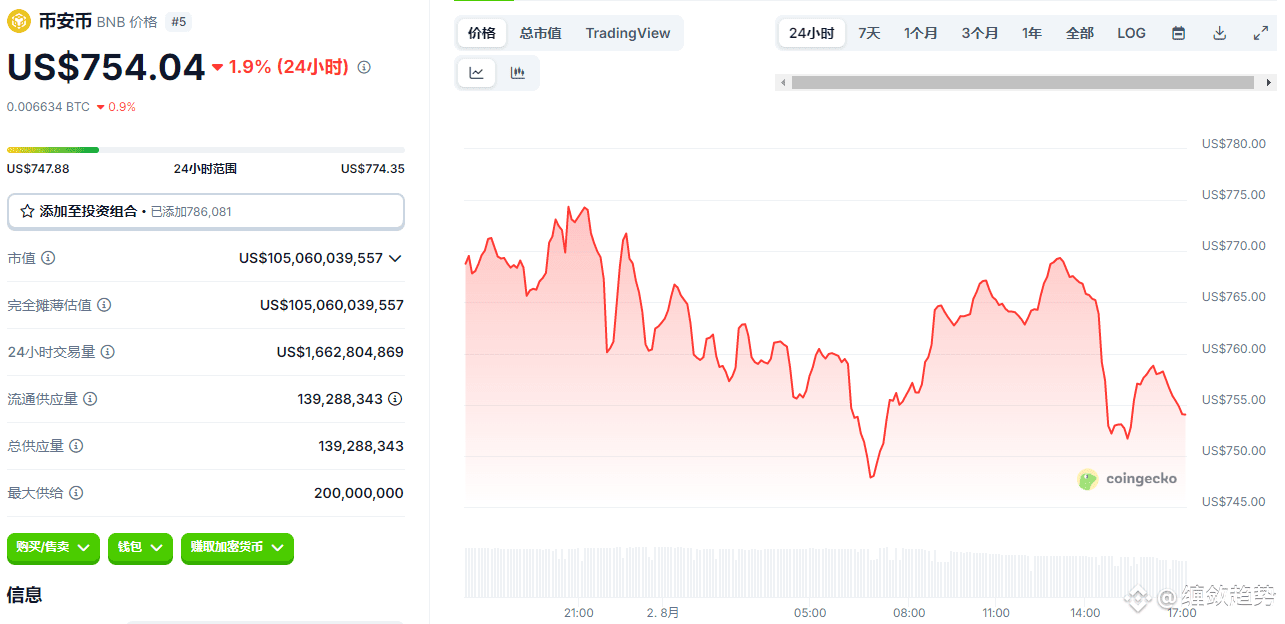Select the 价格 chart tab
Viewport: 1285px width, 624px height.
pos(482,33)
